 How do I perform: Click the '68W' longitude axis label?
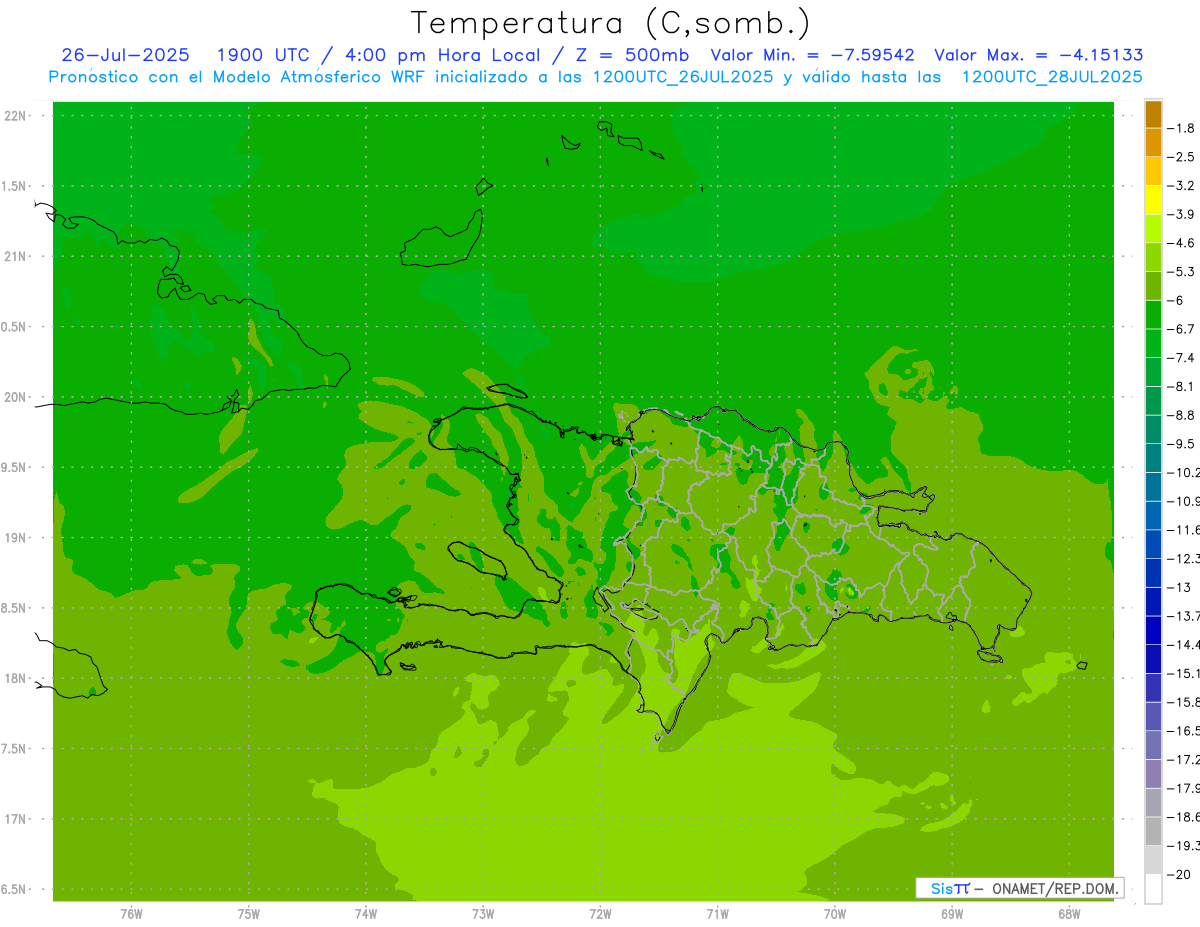coord(1069,914)
